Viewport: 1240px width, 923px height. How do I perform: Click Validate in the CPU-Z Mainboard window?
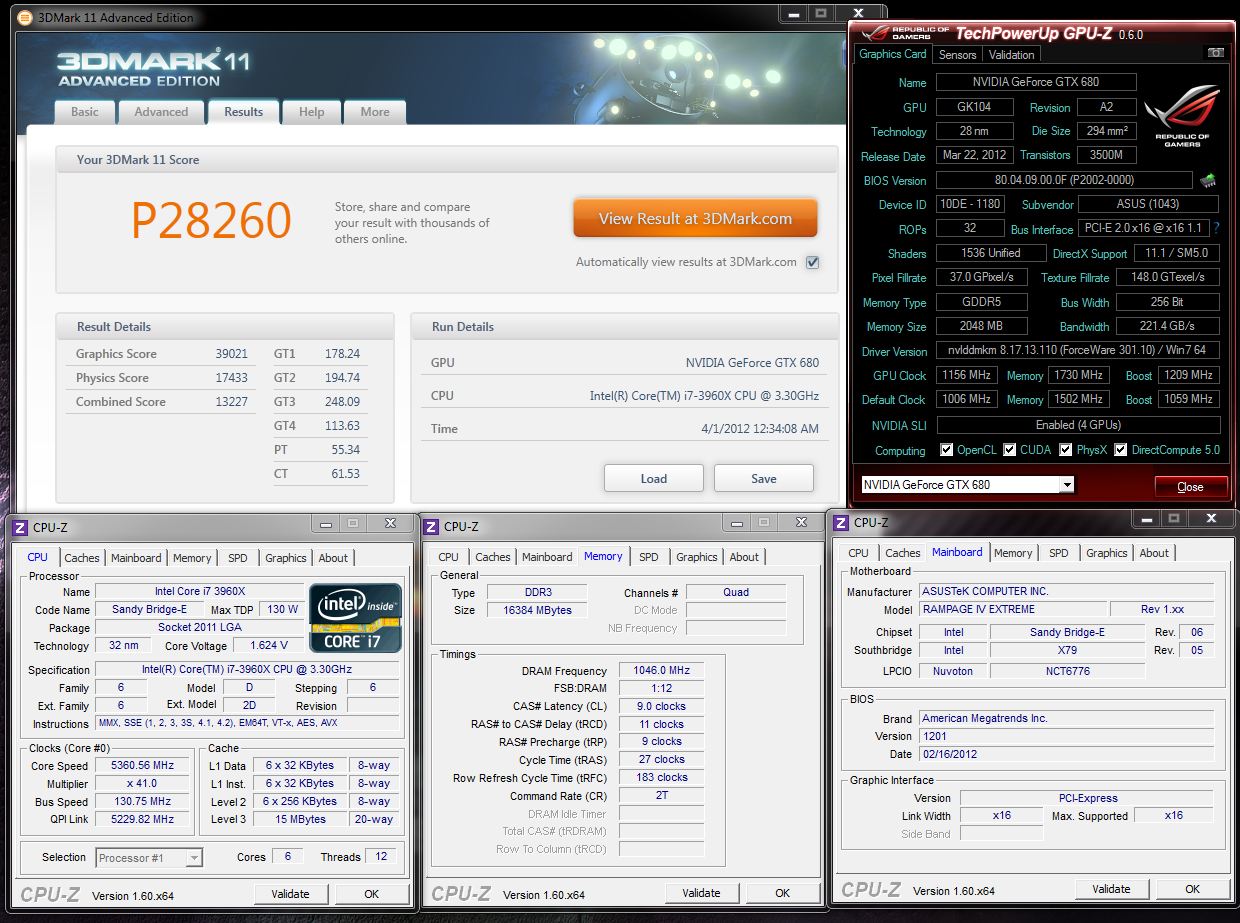(1111, 888)
